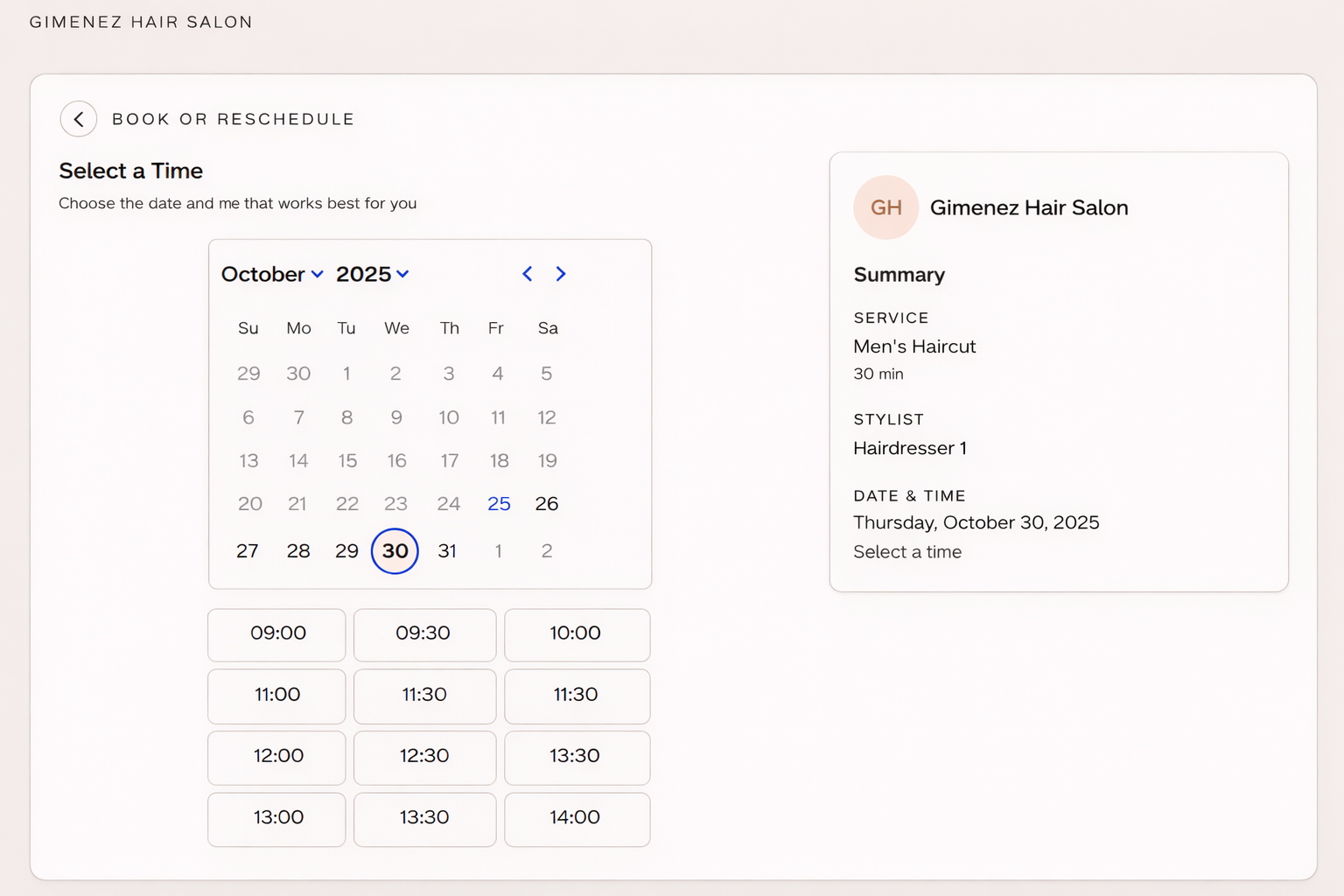Click the BOOK OR RESCHEDULE label
Viewport: 1344px width, 896px height.
tap(233, 119)
